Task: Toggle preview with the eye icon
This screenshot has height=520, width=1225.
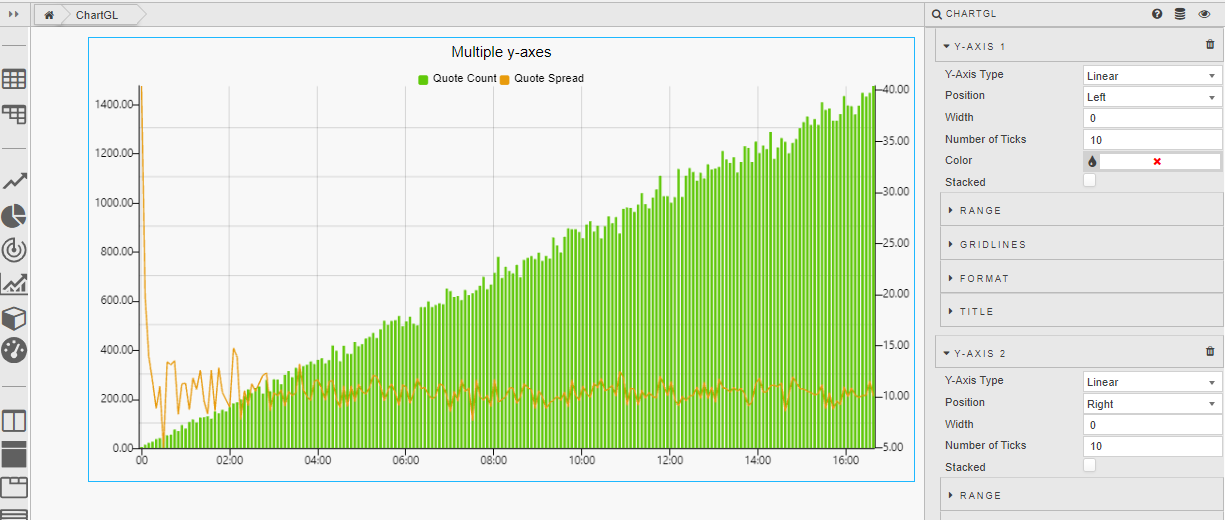Action: (x=1204, y=14)
